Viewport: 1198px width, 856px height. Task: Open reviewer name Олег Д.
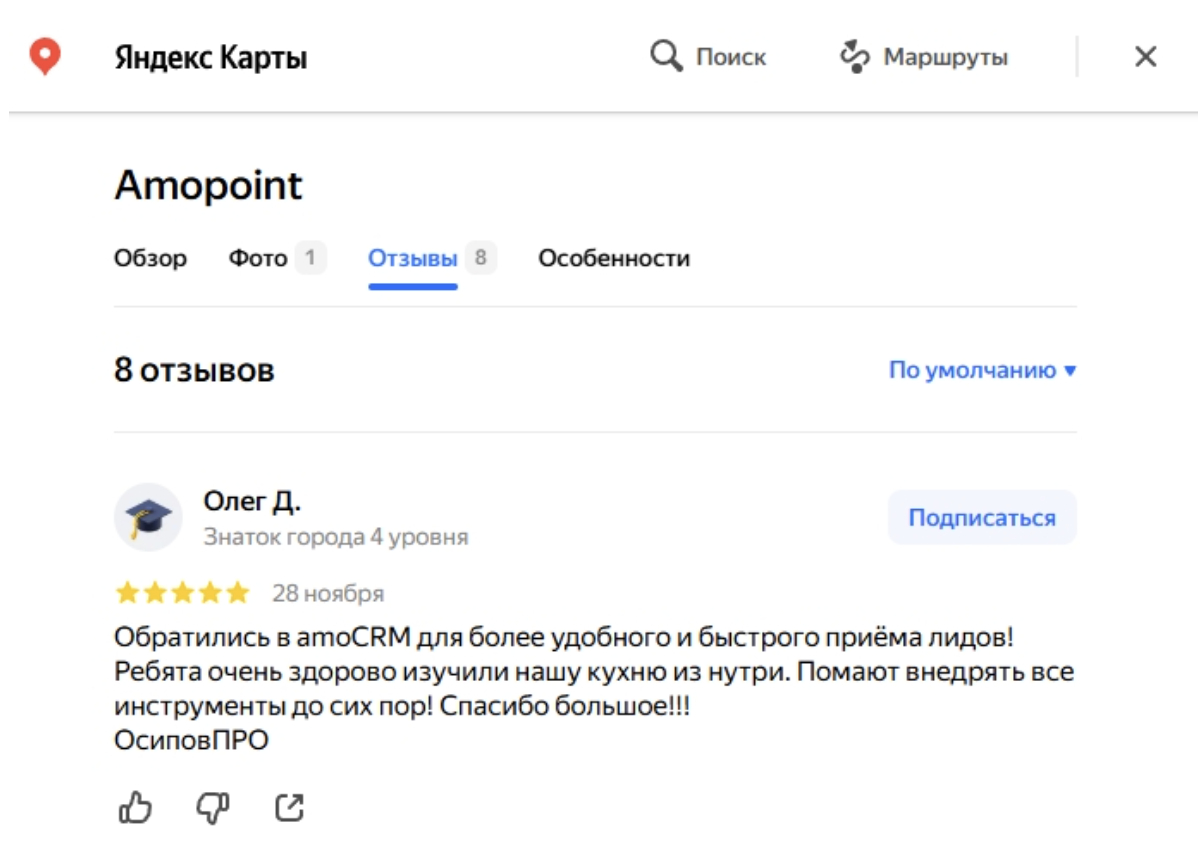(x=252, y=500)
